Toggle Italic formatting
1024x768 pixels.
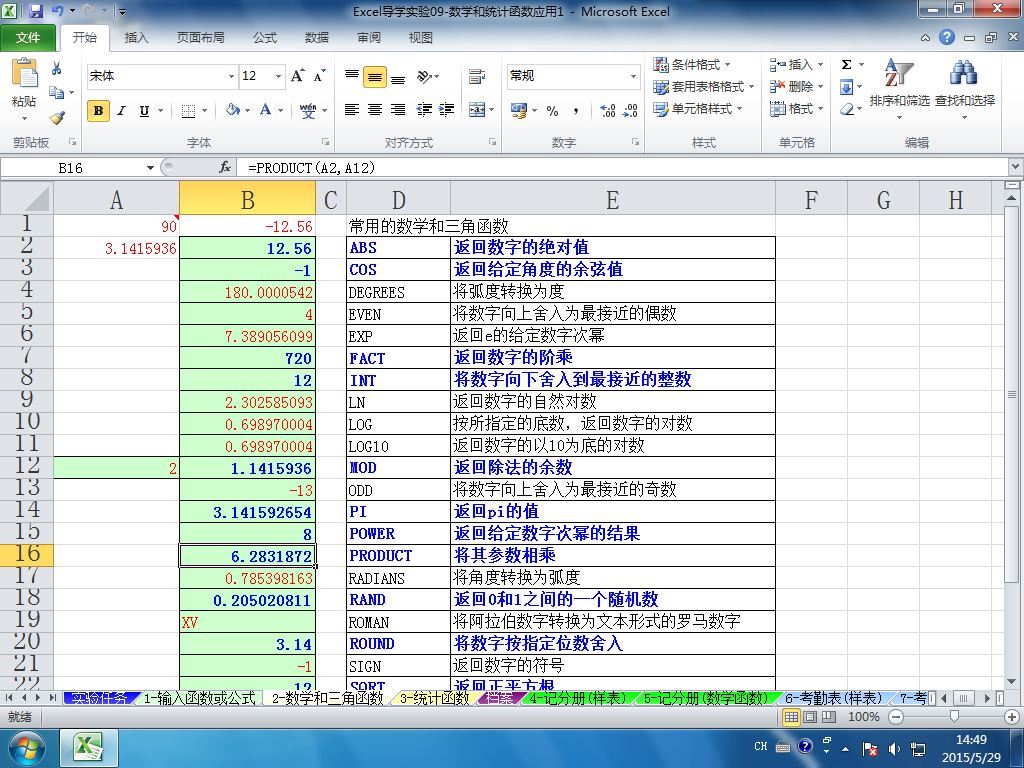pos(121,111)
